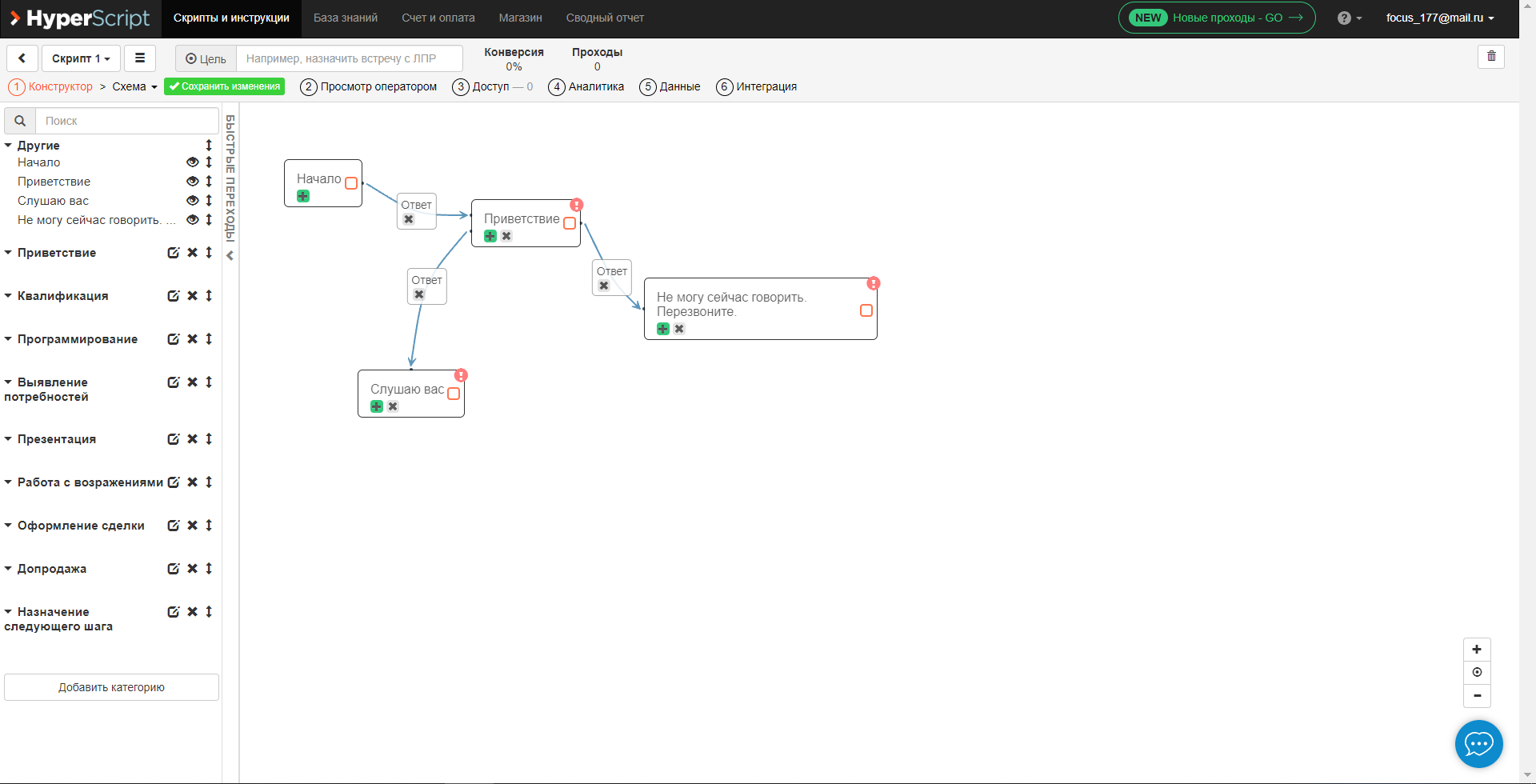Check the orange box on Слушаю вас node
The height and width of the screenshot is (784, 1536).
454,394
